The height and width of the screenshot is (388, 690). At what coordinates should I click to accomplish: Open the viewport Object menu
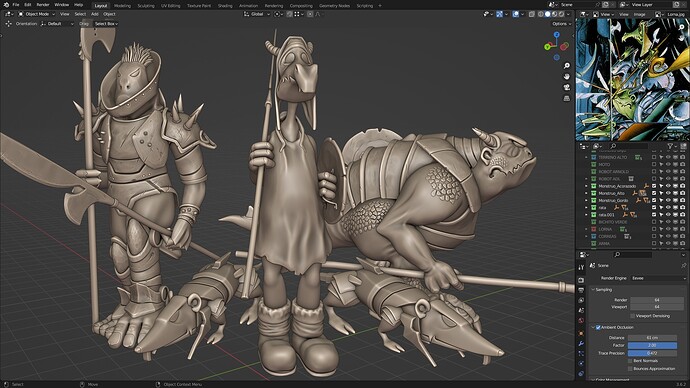pyautogui.click(x=109, y=14)
